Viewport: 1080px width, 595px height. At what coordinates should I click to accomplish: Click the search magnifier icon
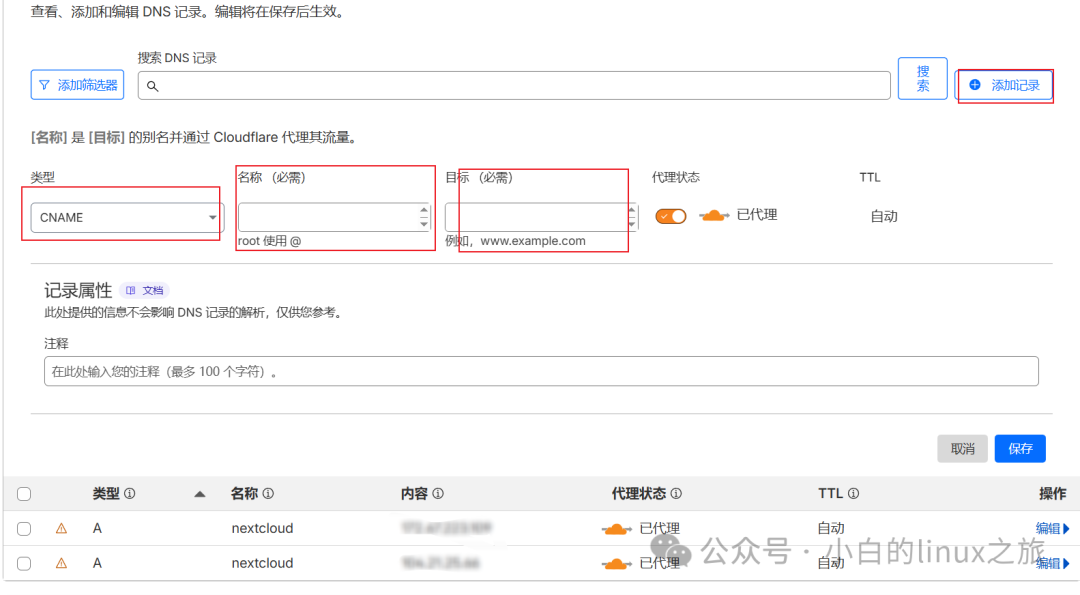(x=152, y=86)
